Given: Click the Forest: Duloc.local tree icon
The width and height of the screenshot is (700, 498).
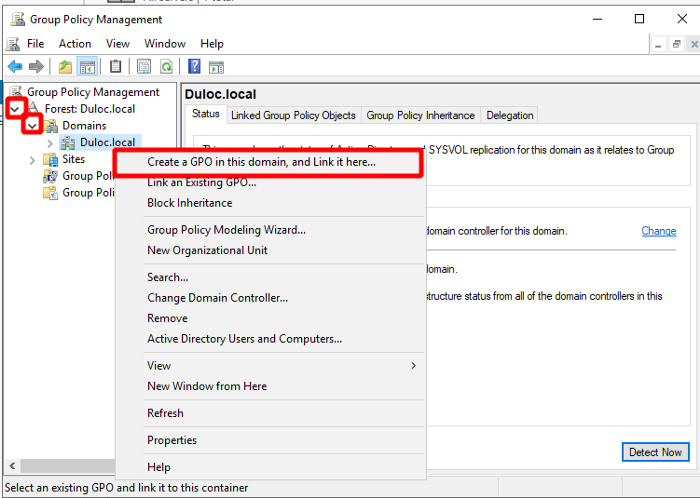Looking at the screenshot, I should [34, 108].
